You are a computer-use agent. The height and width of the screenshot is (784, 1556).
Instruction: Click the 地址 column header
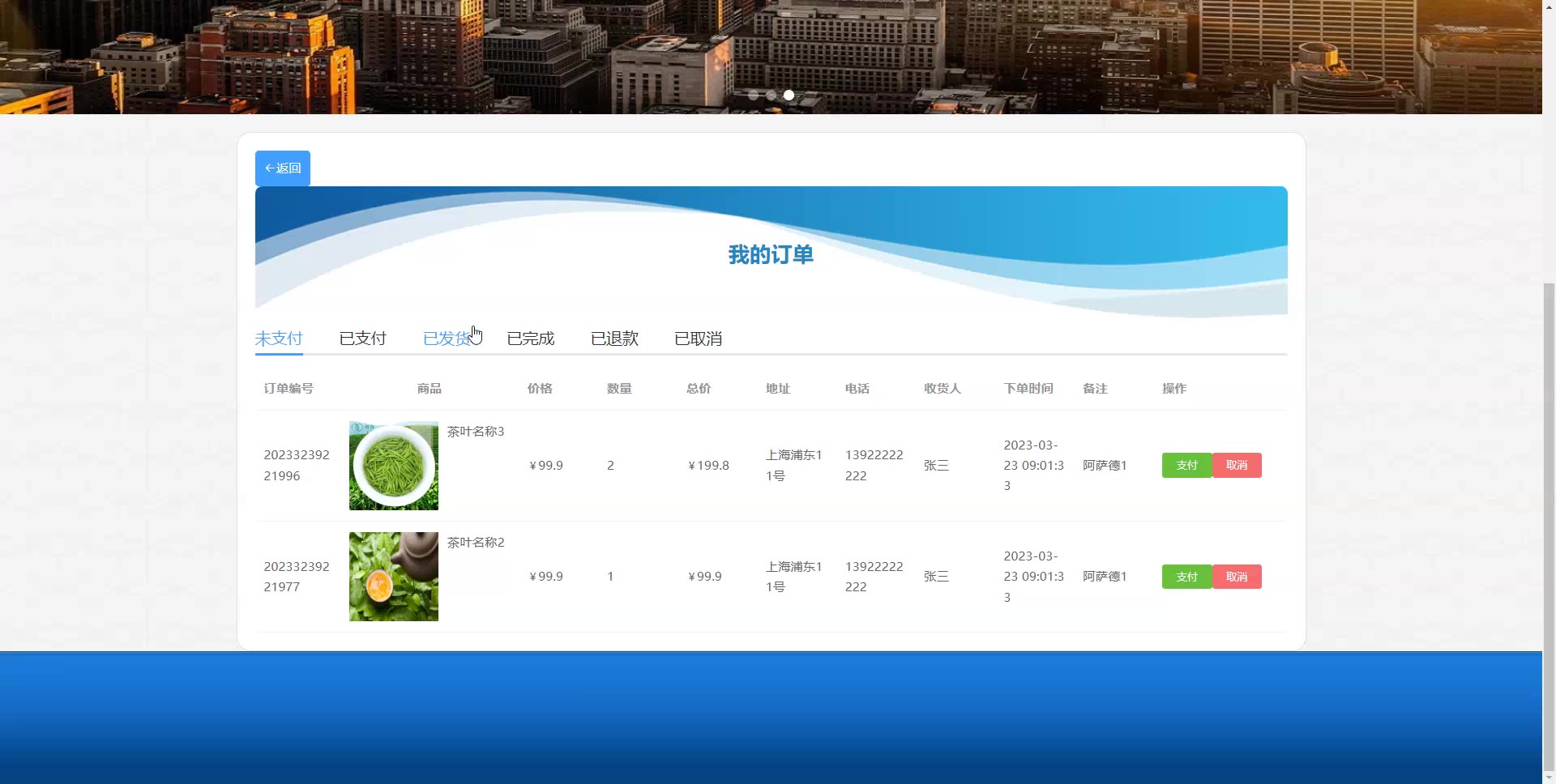click(x=778, y=389)
